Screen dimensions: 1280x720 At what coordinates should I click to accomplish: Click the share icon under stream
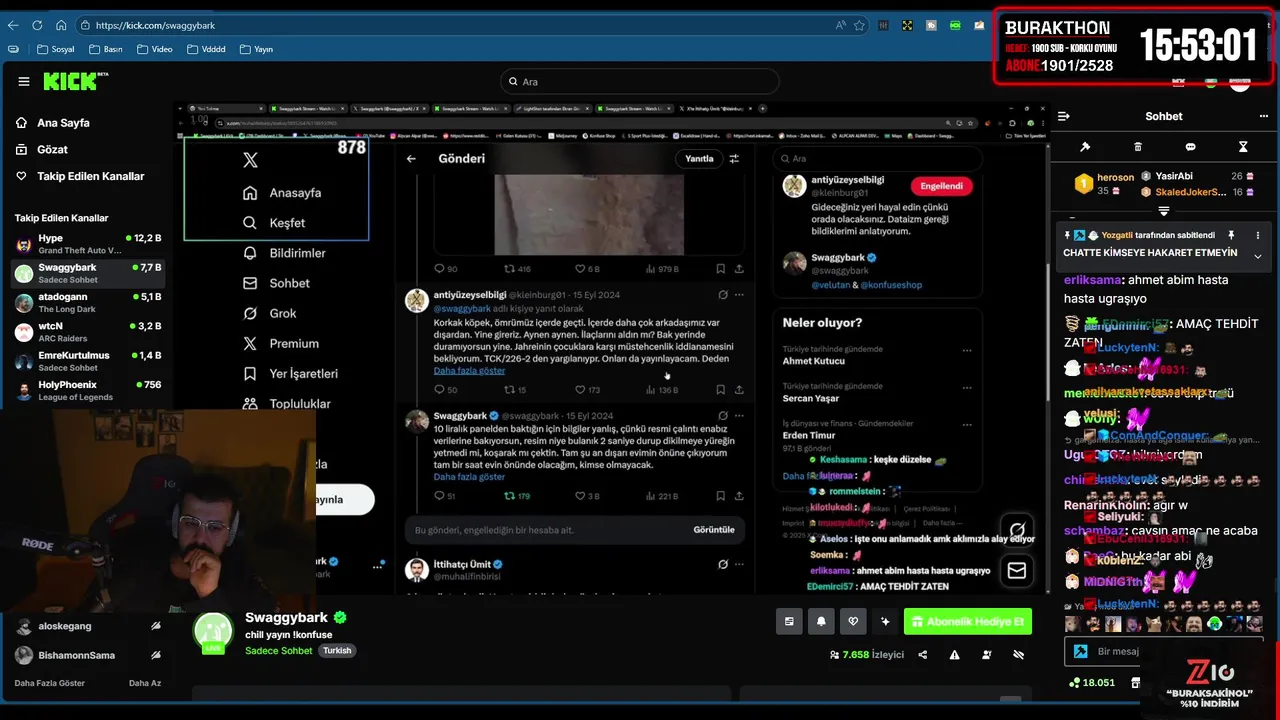(922, 655)
